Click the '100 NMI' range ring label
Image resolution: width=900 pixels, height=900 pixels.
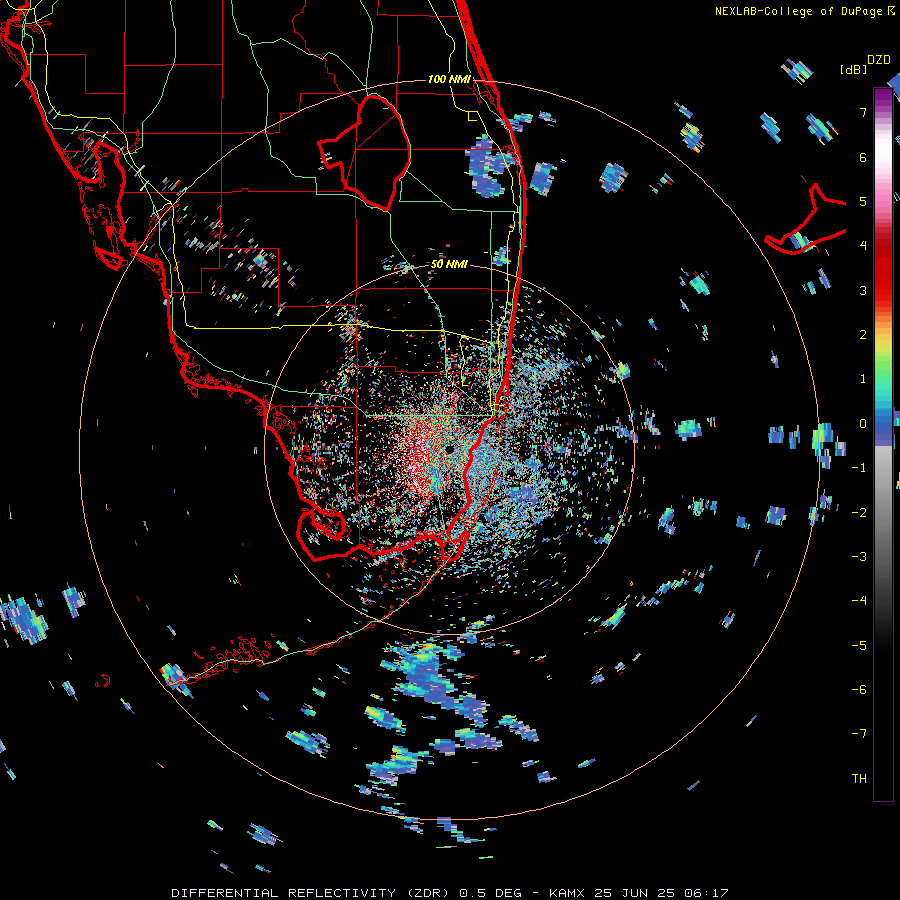coord(449,79)
